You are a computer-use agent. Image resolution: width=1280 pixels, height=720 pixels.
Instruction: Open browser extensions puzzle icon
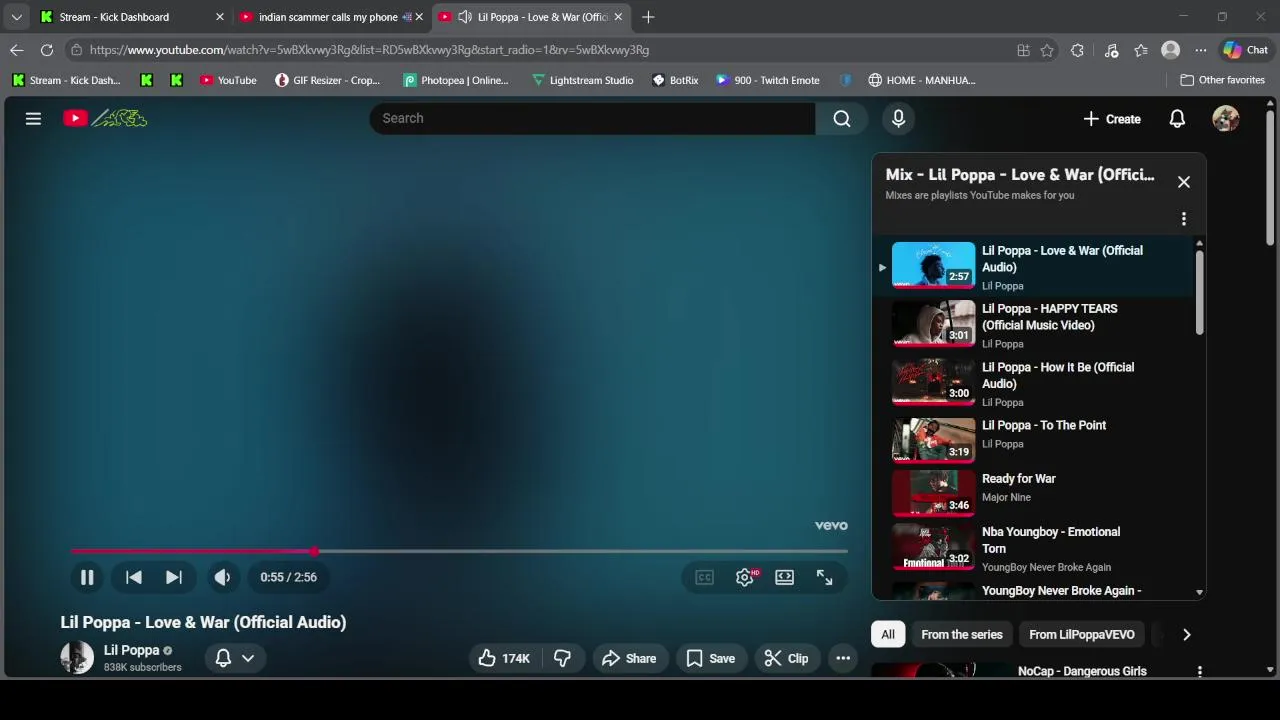1077,50
